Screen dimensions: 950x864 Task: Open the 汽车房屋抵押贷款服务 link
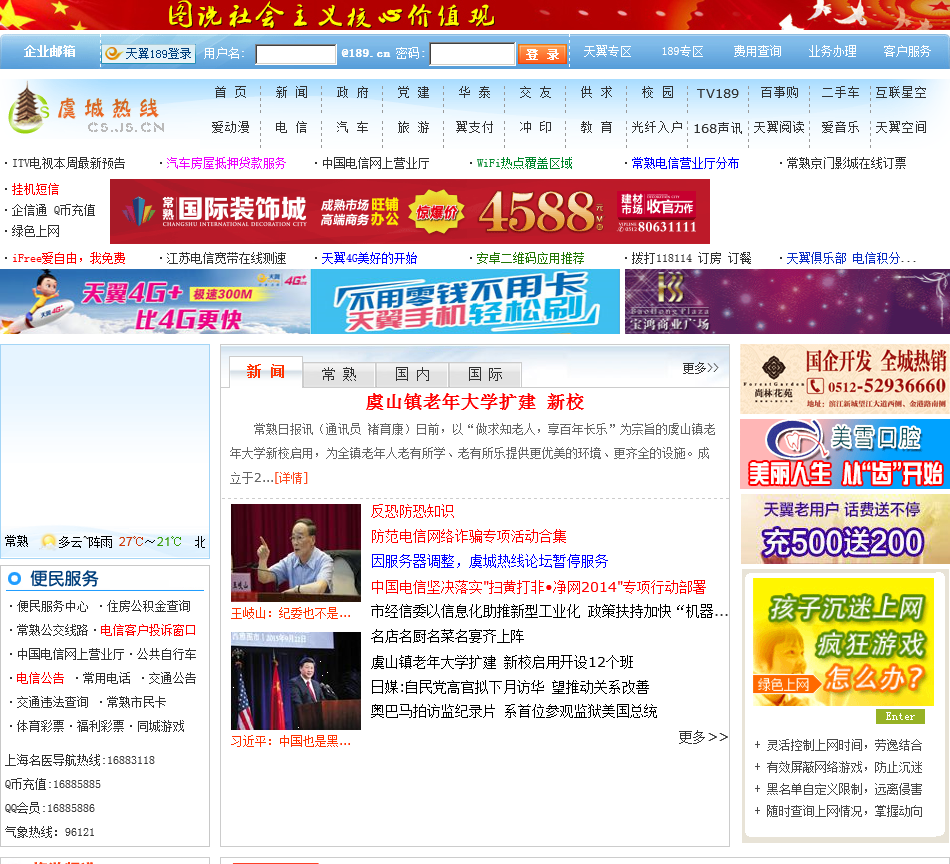pos(226,164)
